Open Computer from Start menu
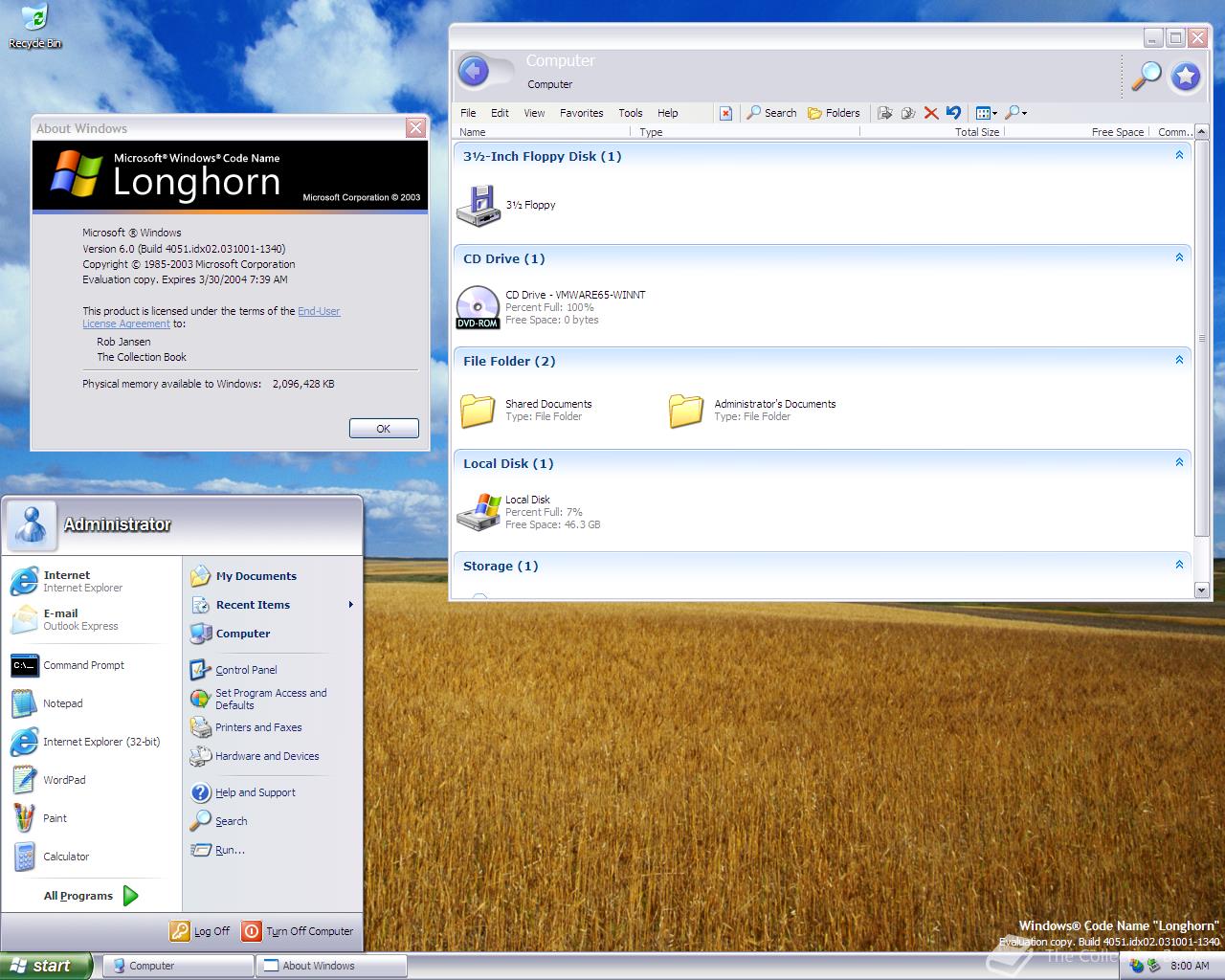The image size is (1225, 980). [x=273, y=634]
